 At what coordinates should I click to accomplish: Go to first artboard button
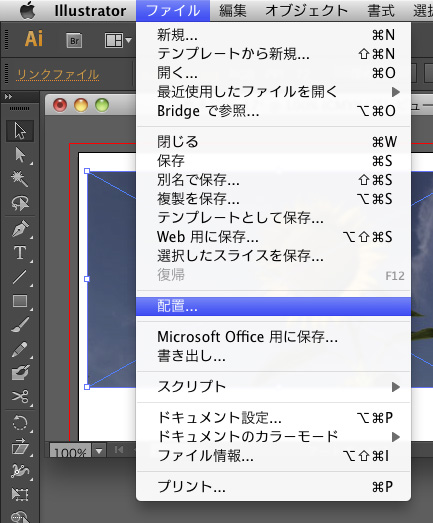click(119, 450)
